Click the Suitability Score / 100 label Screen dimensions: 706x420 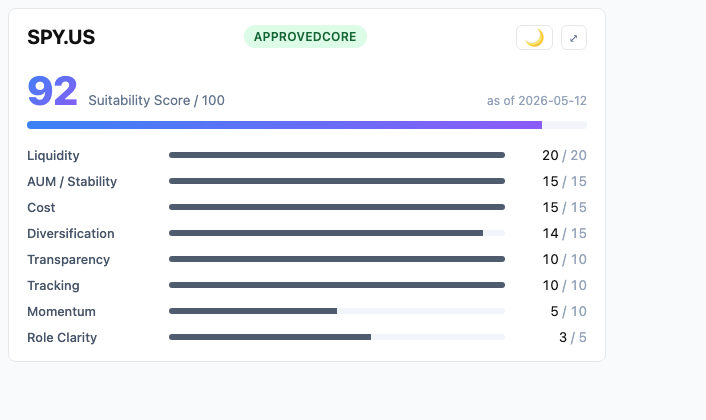coord(156,100)
